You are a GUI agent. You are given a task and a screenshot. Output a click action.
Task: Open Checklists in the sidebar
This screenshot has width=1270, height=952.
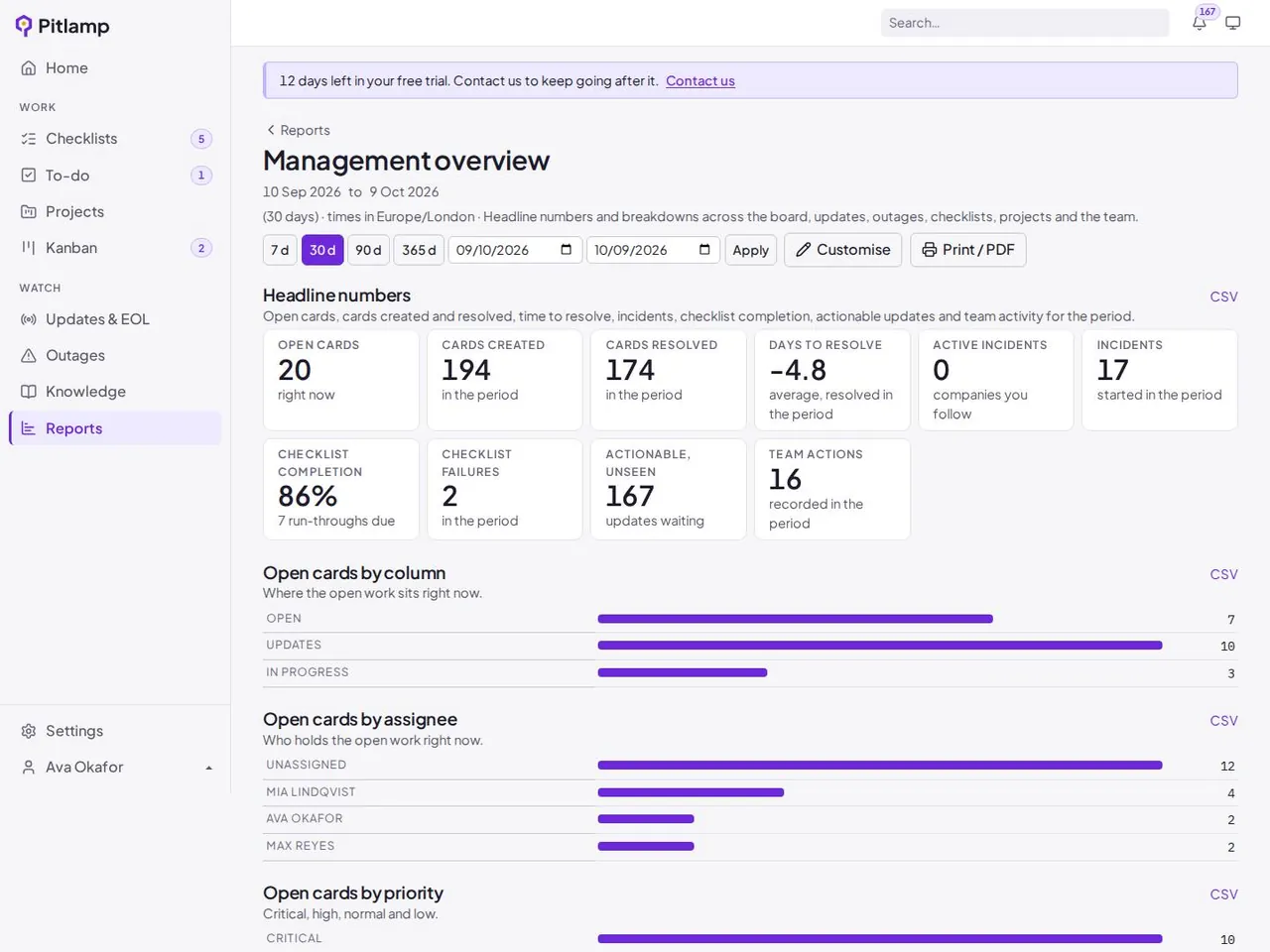point(115,139)
